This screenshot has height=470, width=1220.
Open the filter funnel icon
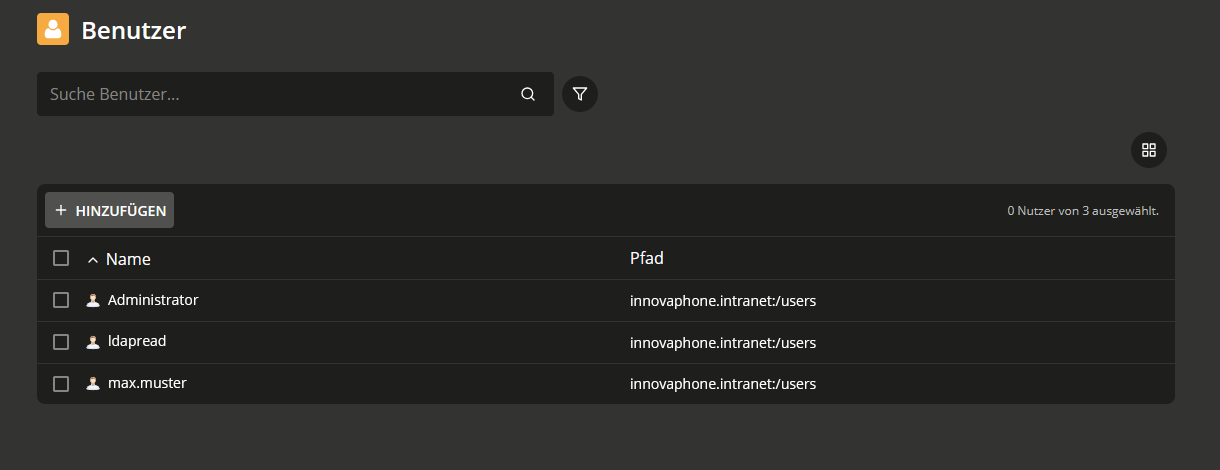[580, 94]
